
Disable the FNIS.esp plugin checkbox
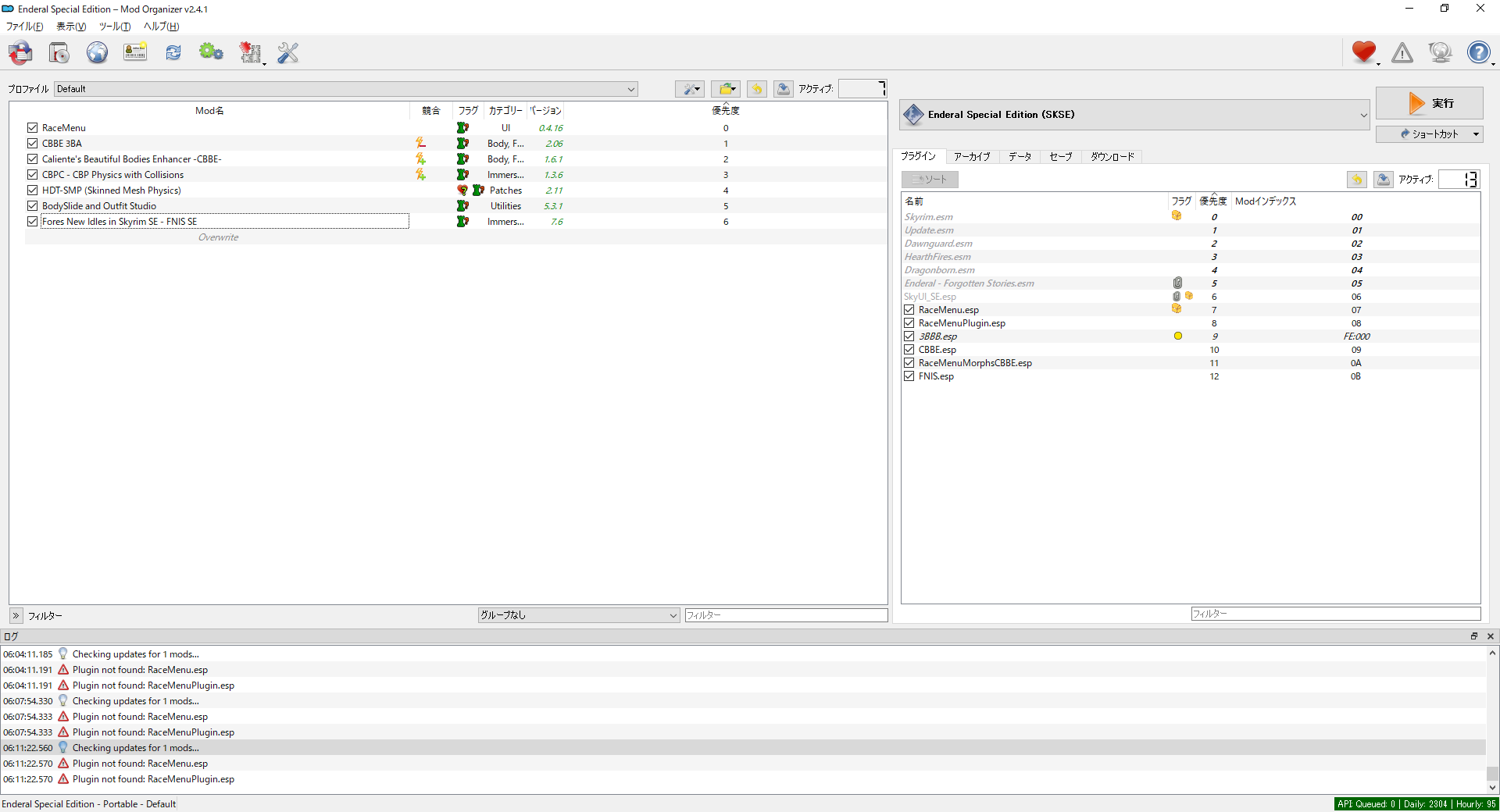[x=909, y=376]
